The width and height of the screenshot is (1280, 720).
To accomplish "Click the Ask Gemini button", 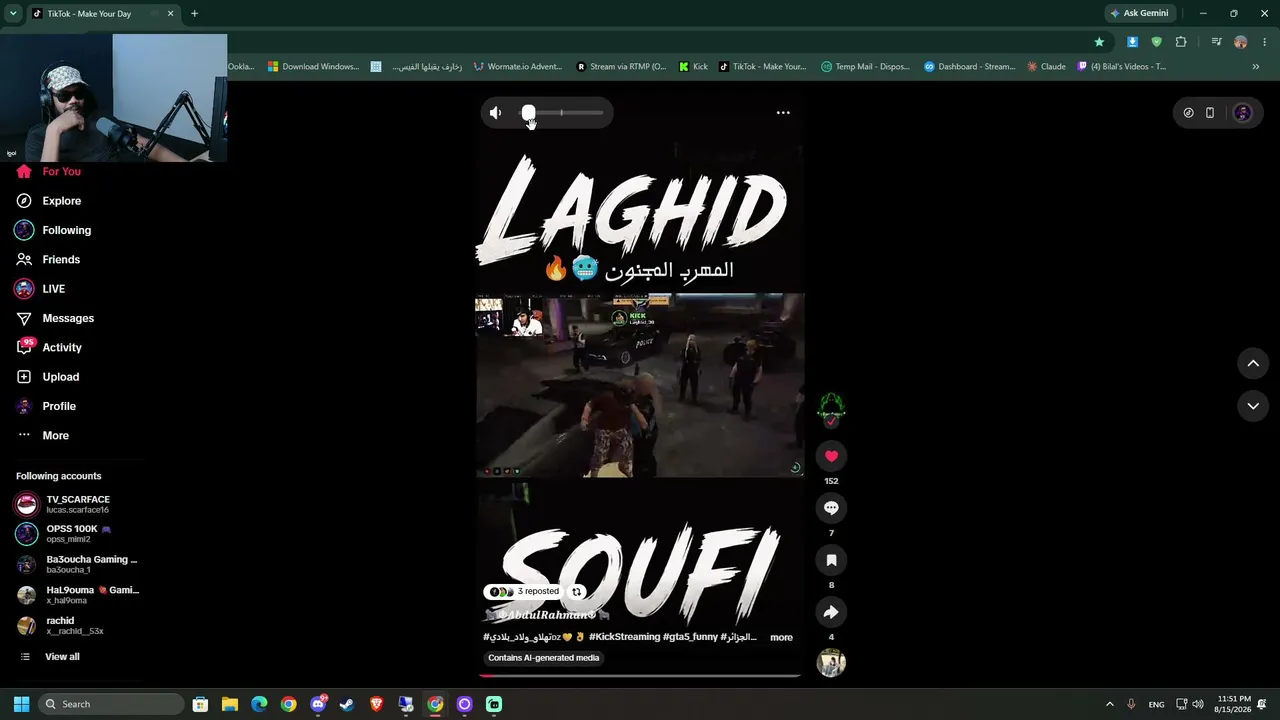I will 1139,14.
